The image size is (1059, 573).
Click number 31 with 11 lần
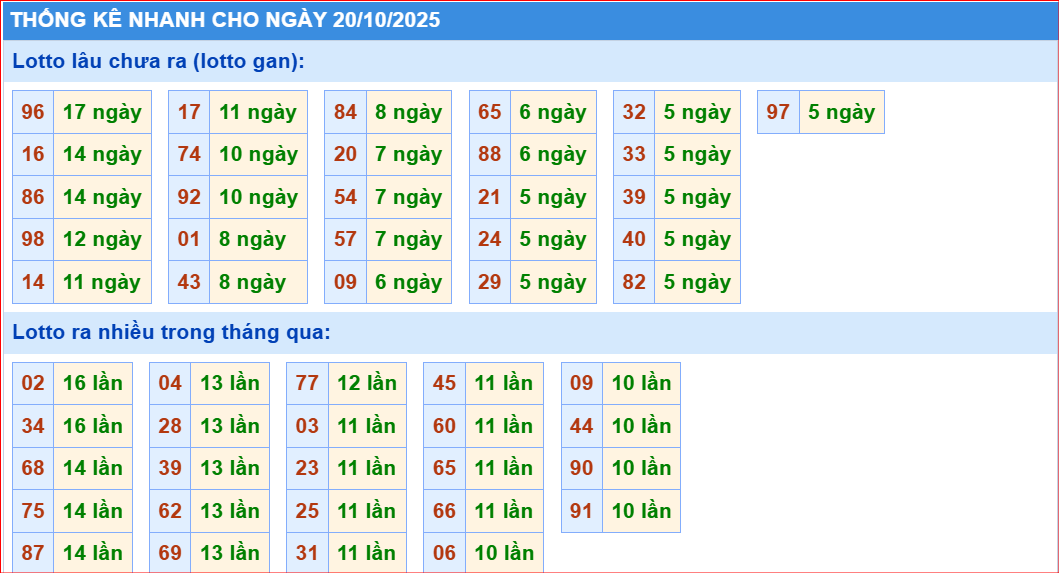pyautogui.click(x=307, y=553)
